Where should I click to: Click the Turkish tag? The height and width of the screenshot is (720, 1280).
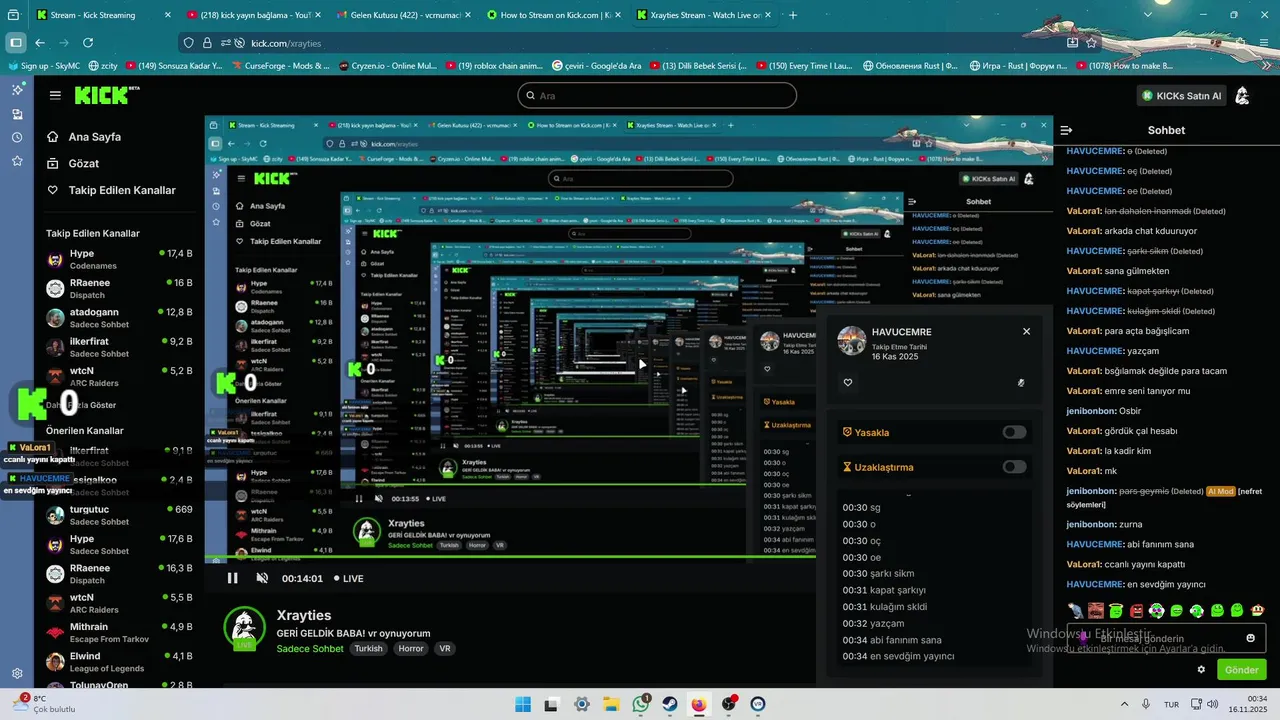[x=368, y=648]
